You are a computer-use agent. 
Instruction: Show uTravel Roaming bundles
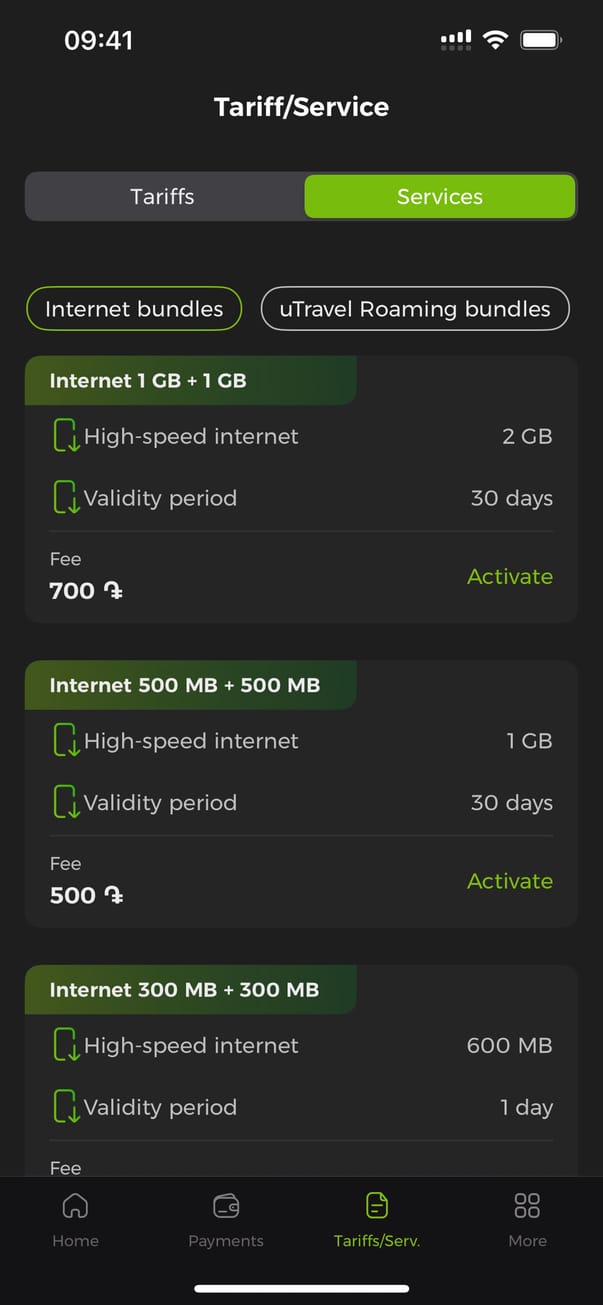(x=415, y=309)
